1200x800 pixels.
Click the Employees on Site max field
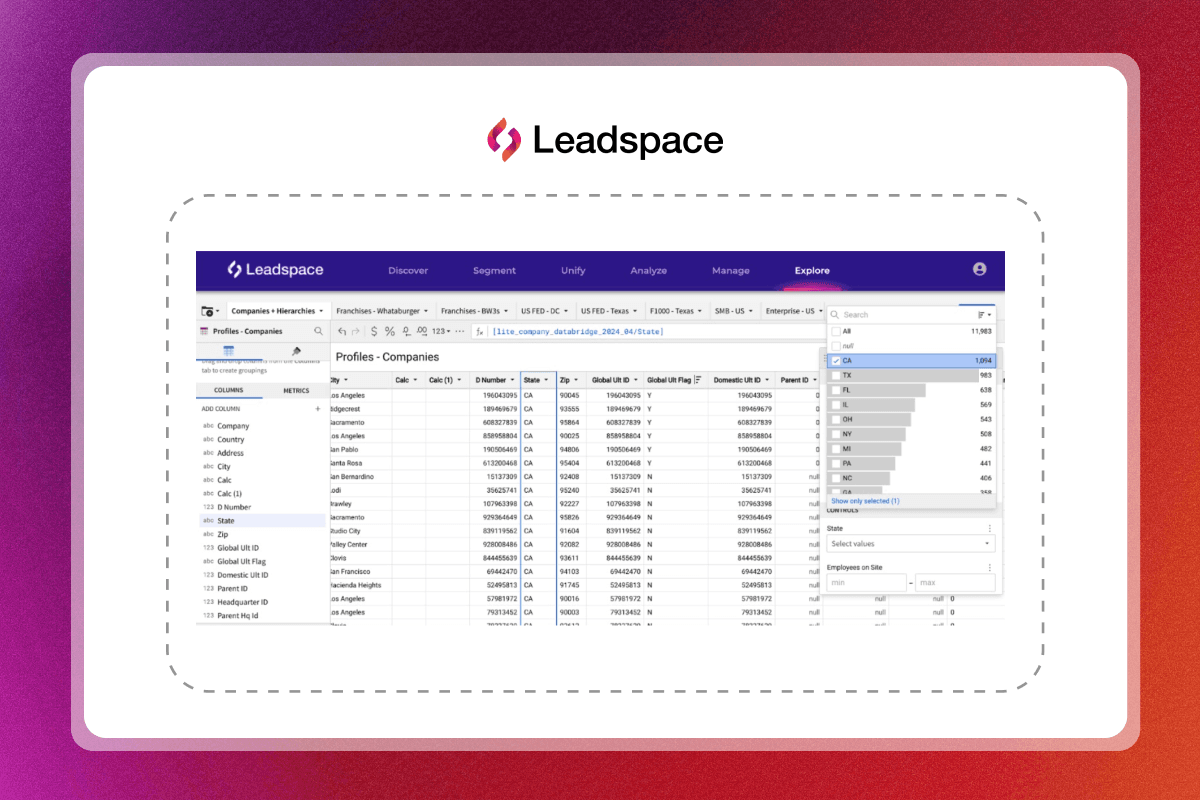pos(955,582)
